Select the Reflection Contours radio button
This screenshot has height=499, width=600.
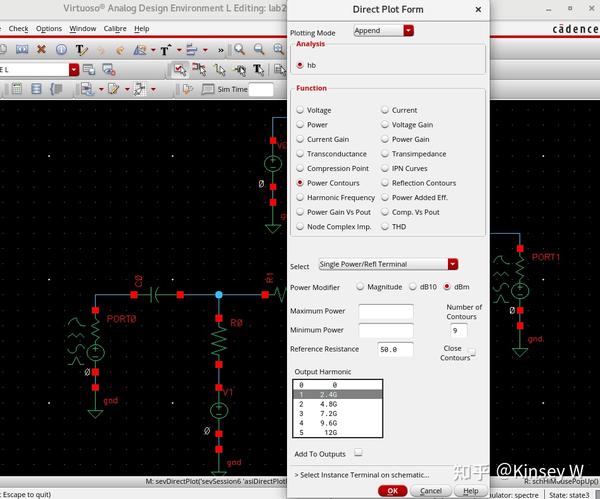pos(385,183)
